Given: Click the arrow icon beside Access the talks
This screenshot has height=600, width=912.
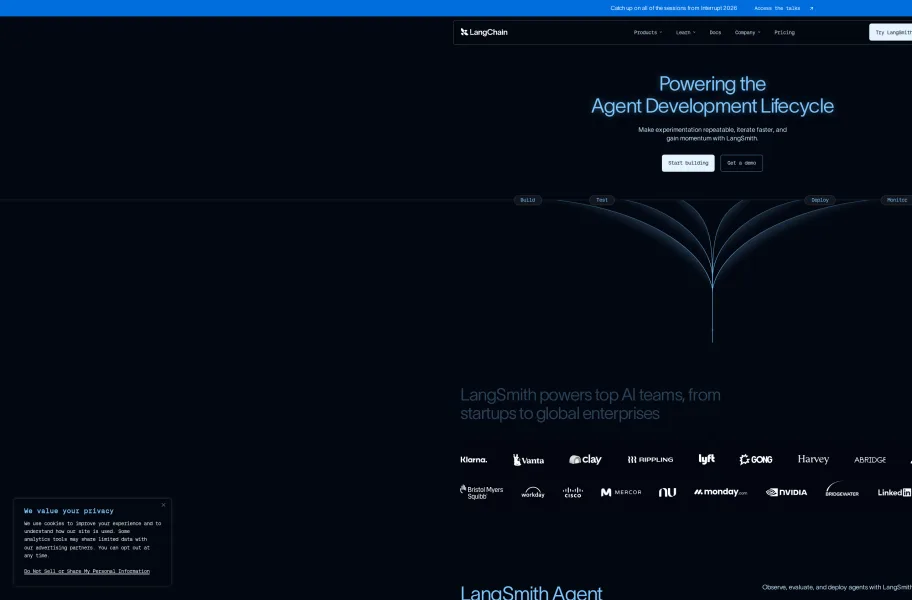Looking at the screenshot, I should tap(811, 8).
